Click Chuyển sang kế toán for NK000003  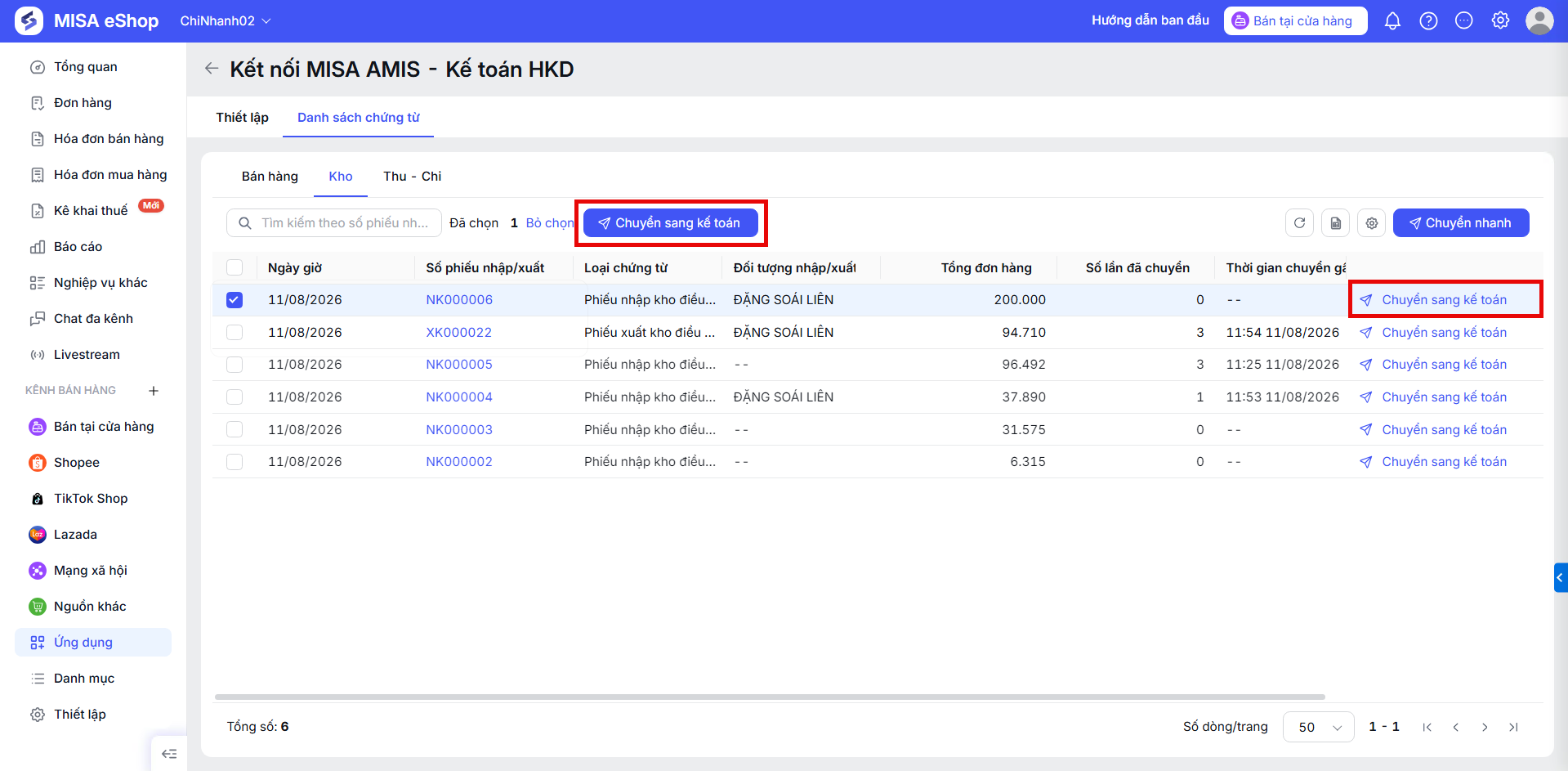pos(1434,430)
